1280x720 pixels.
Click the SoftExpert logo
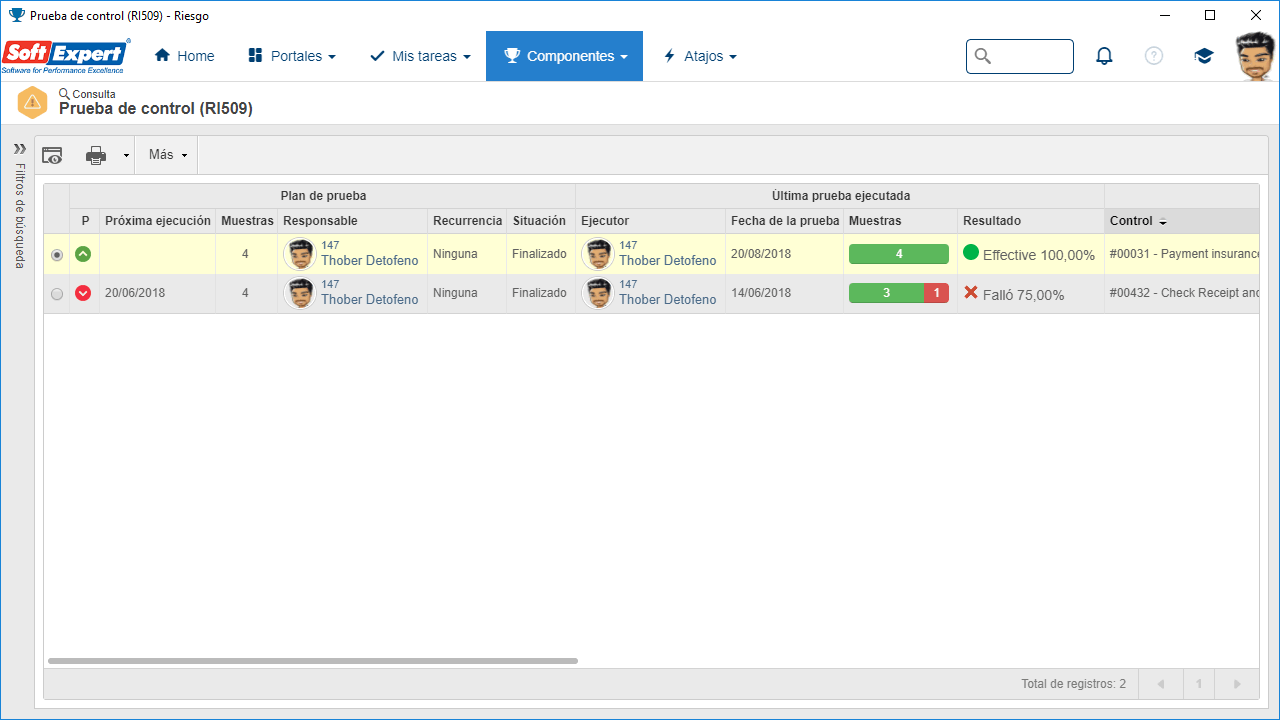click(66, 56)
